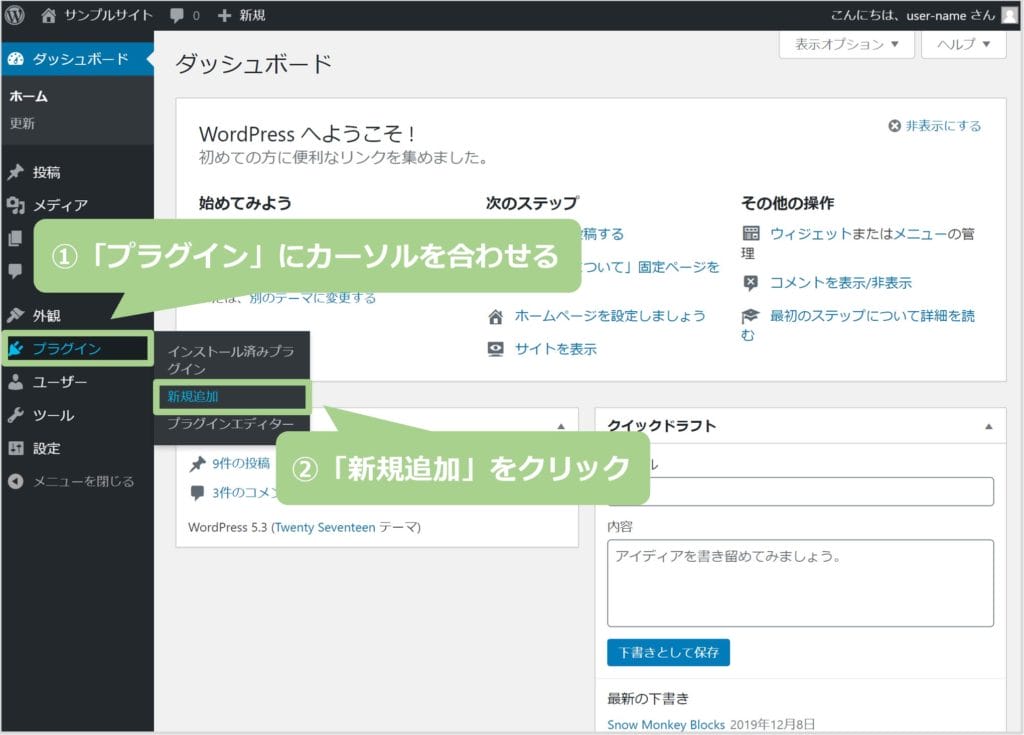Open the Twenty Seventeen theme link
The width and height of the screenshot is (1024, 735).
[x=325, y=527]
